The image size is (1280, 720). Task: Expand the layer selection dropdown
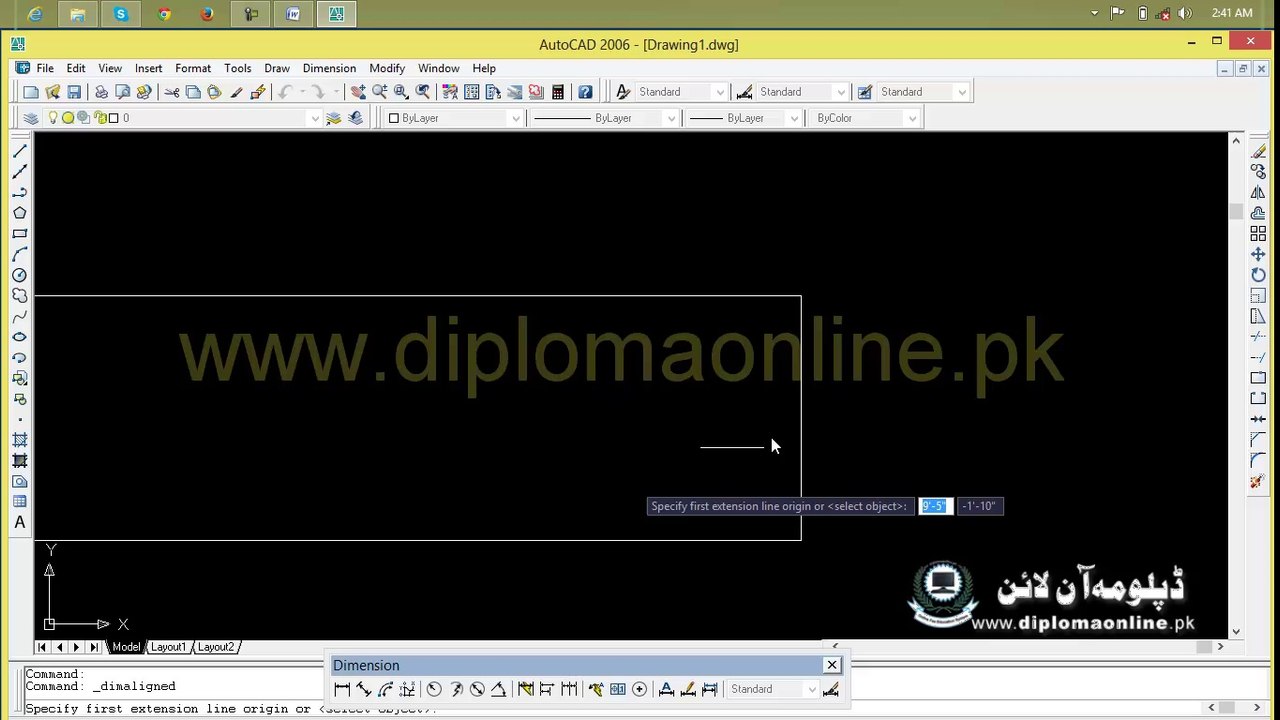tap(314, 118)
